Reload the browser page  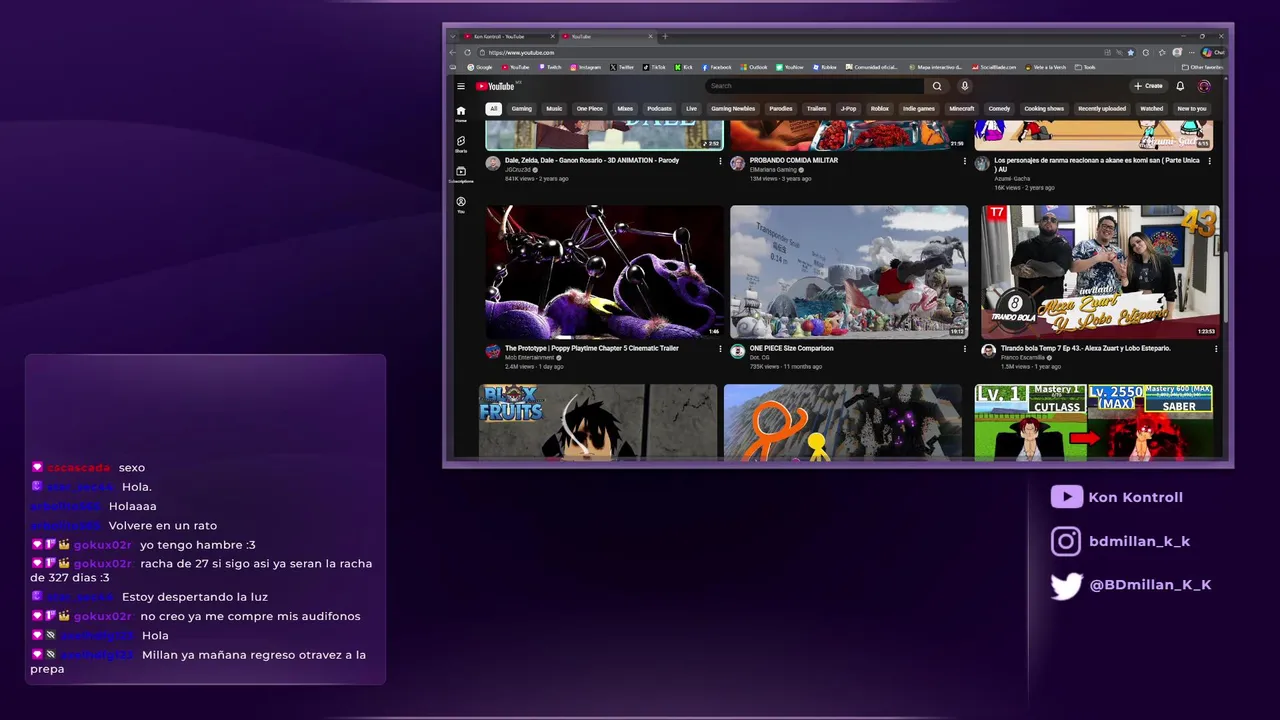[x=467, y=52]
